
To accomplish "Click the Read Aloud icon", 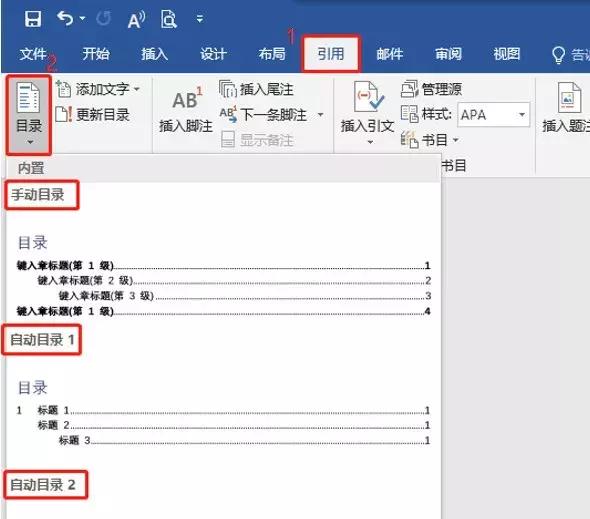I will 136,19.
